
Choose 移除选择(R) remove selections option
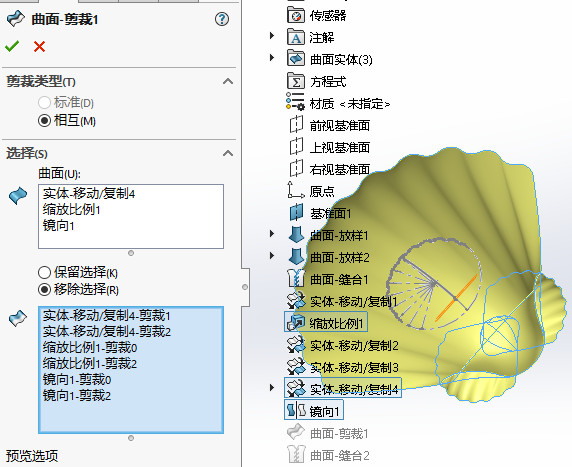point(44,290)
